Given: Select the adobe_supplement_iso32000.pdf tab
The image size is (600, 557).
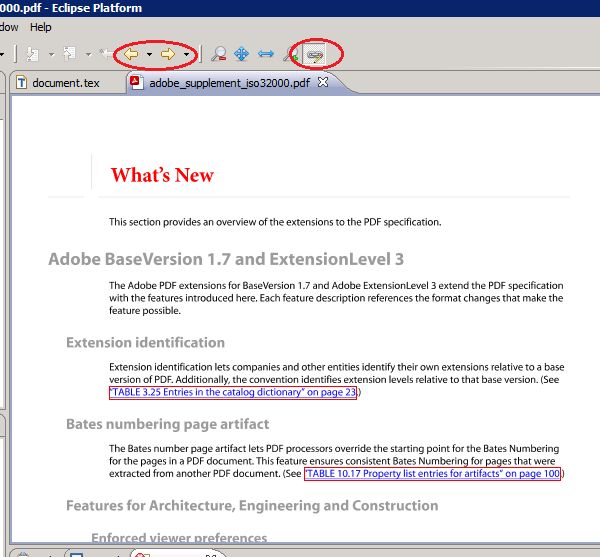Looking at the screenshot, I should [230, 83].
